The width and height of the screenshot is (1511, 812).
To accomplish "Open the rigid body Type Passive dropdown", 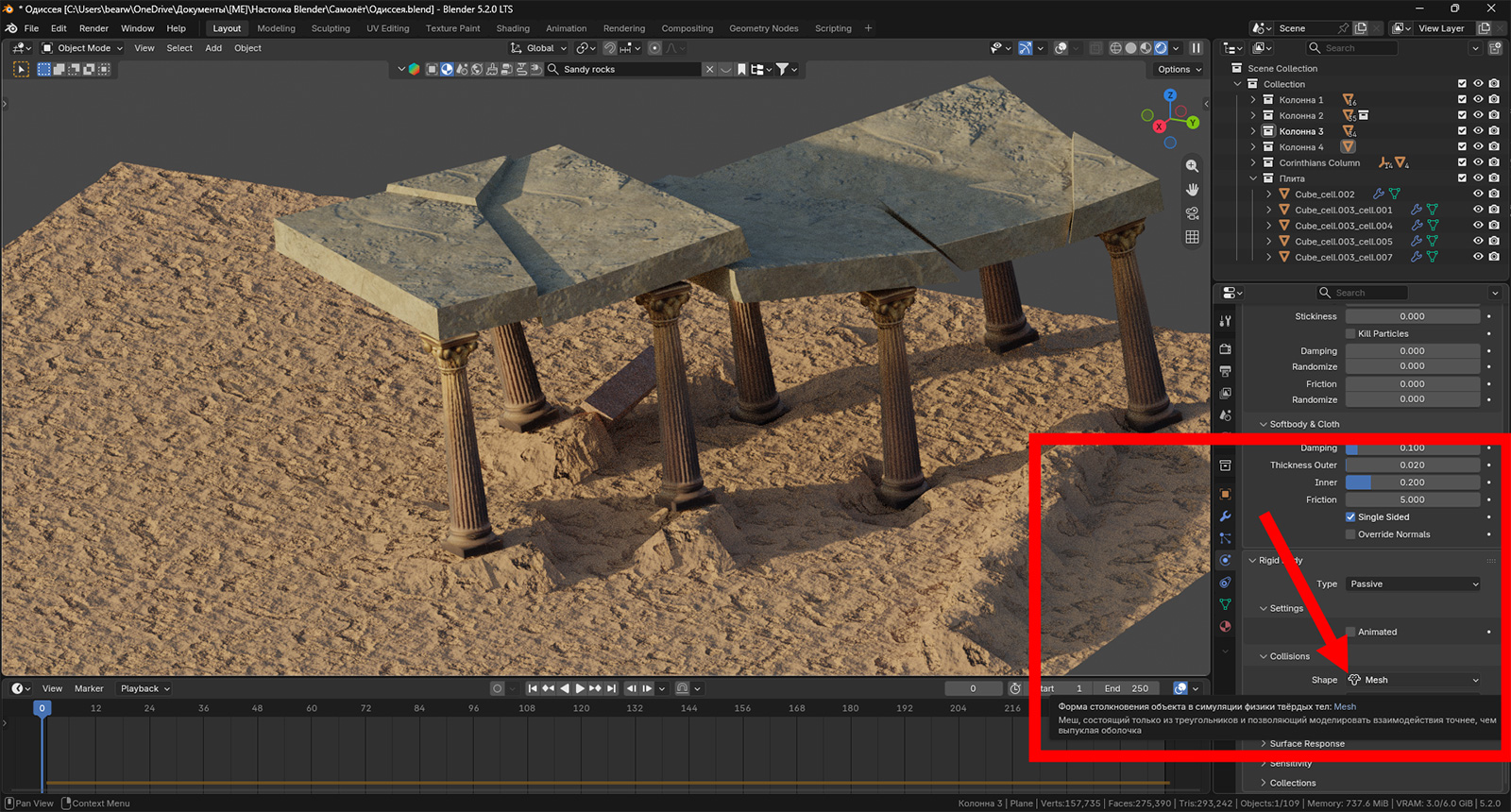I will tap(1414, 584).
